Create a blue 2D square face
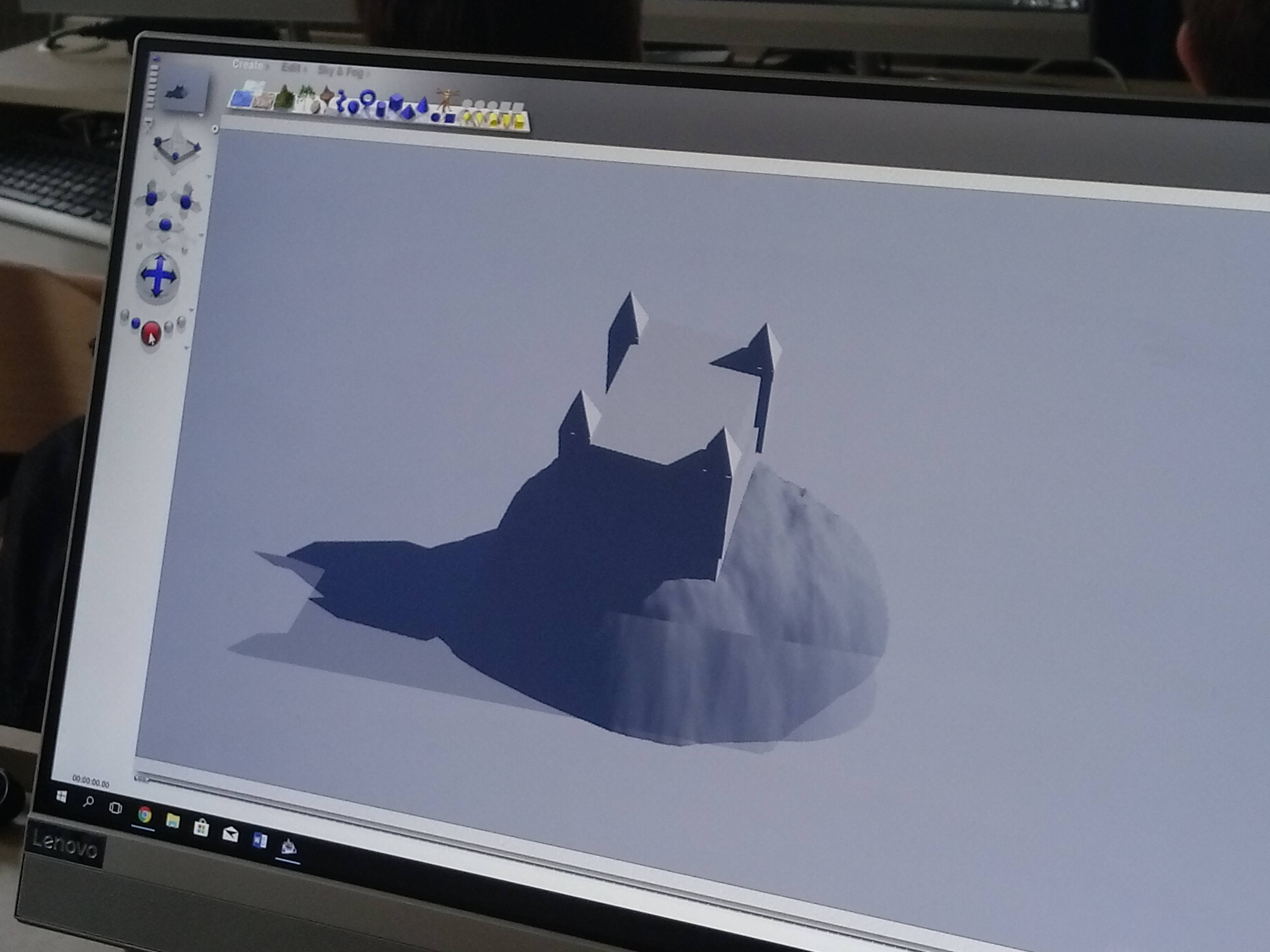The width and height of the screenshot is (1270, 952). (x=450, y=118)
